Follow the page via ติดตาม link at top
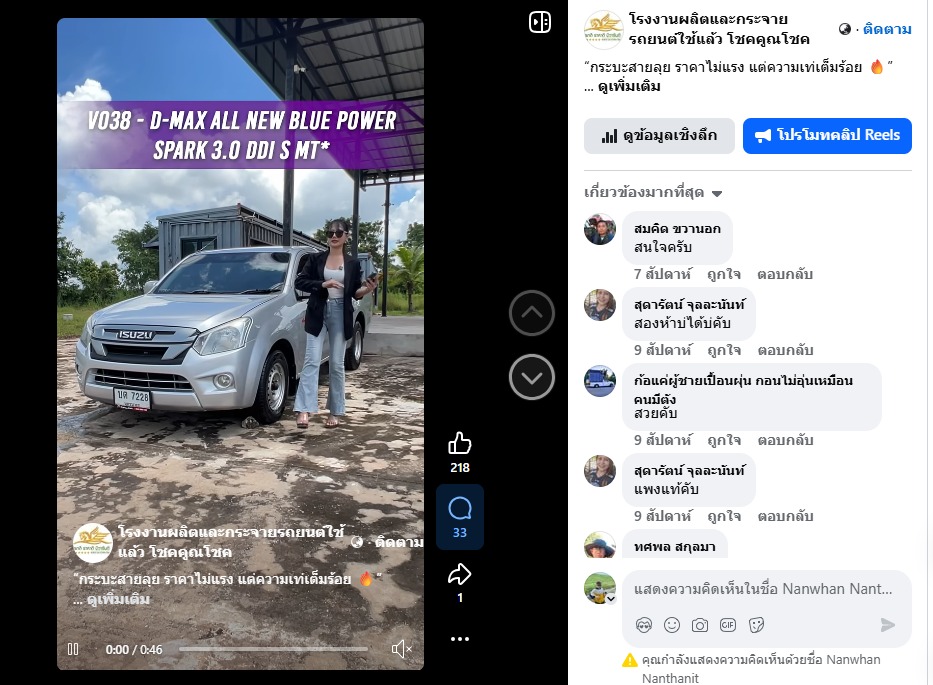 pos(887,29)
